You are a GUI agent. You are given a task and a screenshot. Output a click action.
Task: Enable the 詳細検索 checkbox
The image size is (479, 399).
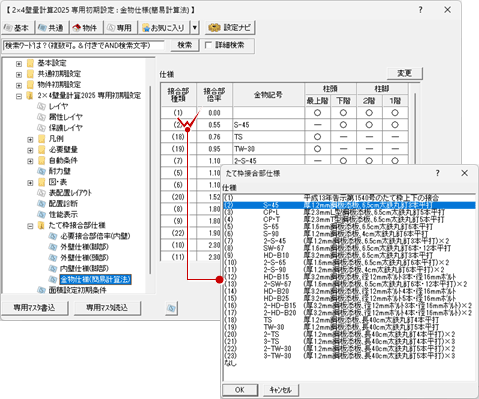209,45
